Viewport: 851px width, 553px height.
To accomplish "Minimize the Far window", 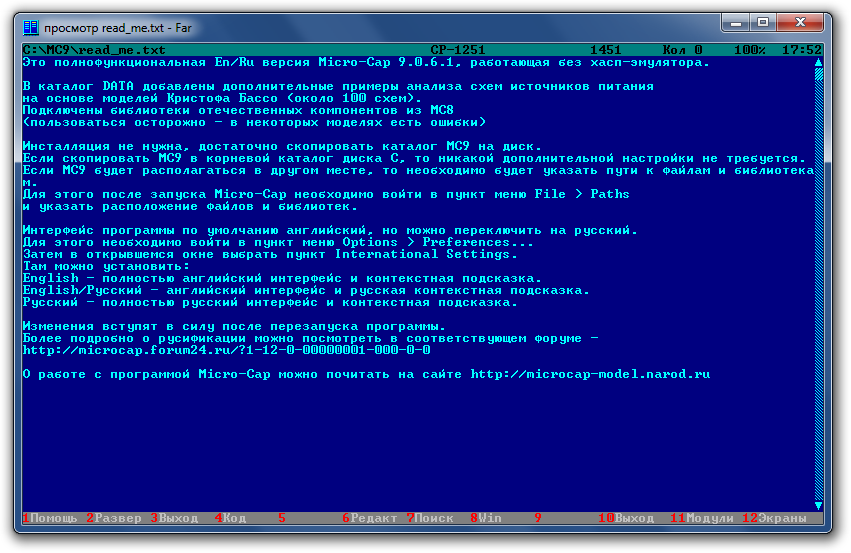I will click(736, 22).
